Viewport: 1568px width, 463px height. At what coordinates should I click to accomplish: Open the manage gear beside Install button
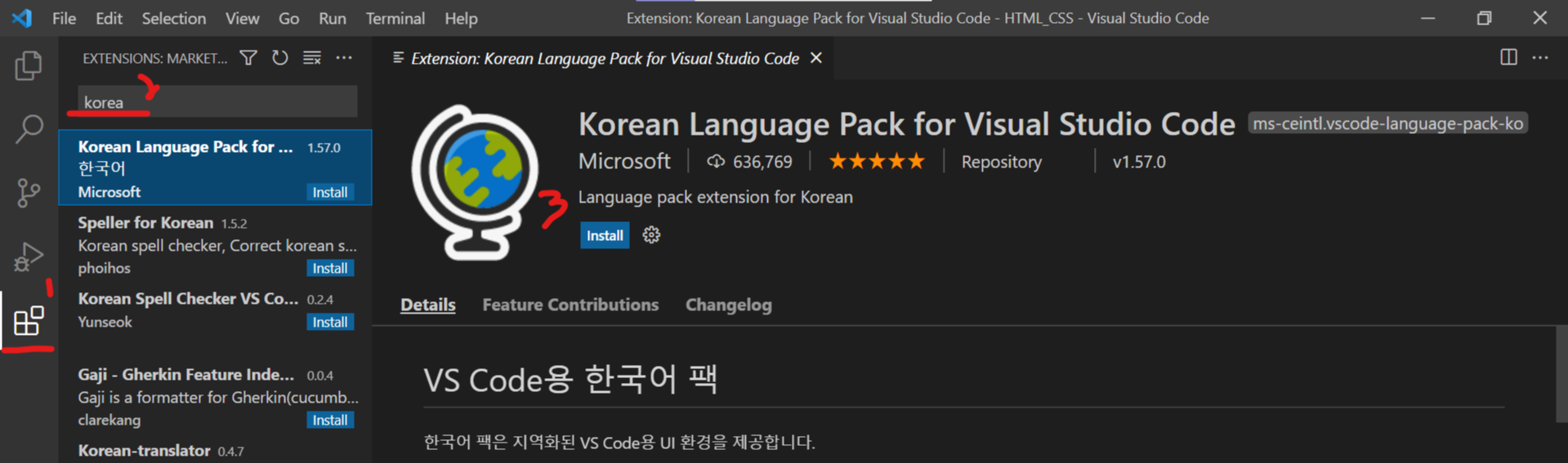point(651,235)
